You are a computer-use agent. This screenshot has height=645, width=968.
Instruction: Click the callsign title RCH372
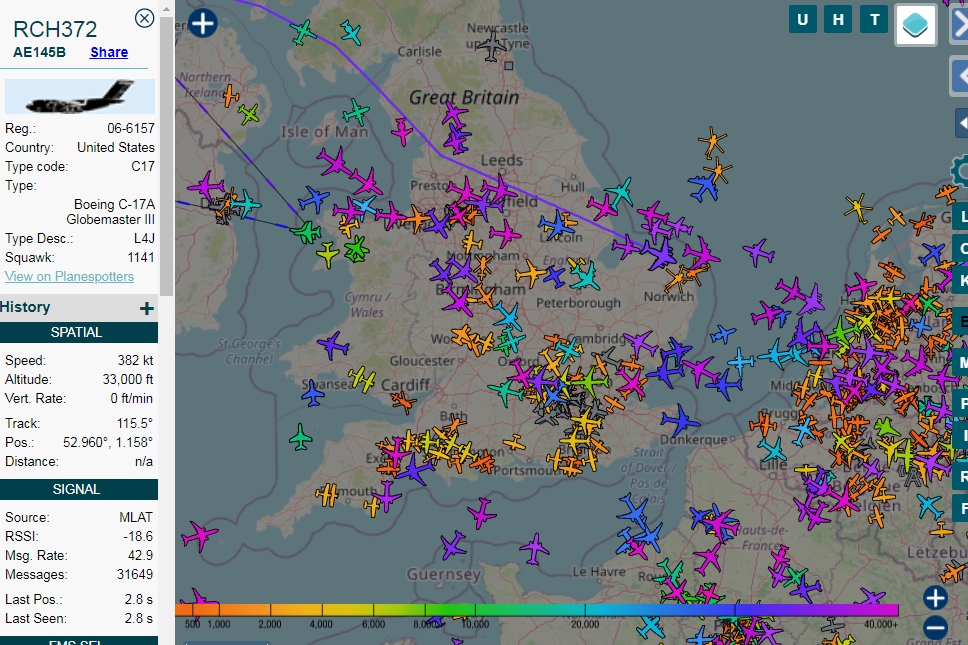[x=55, y=29]
